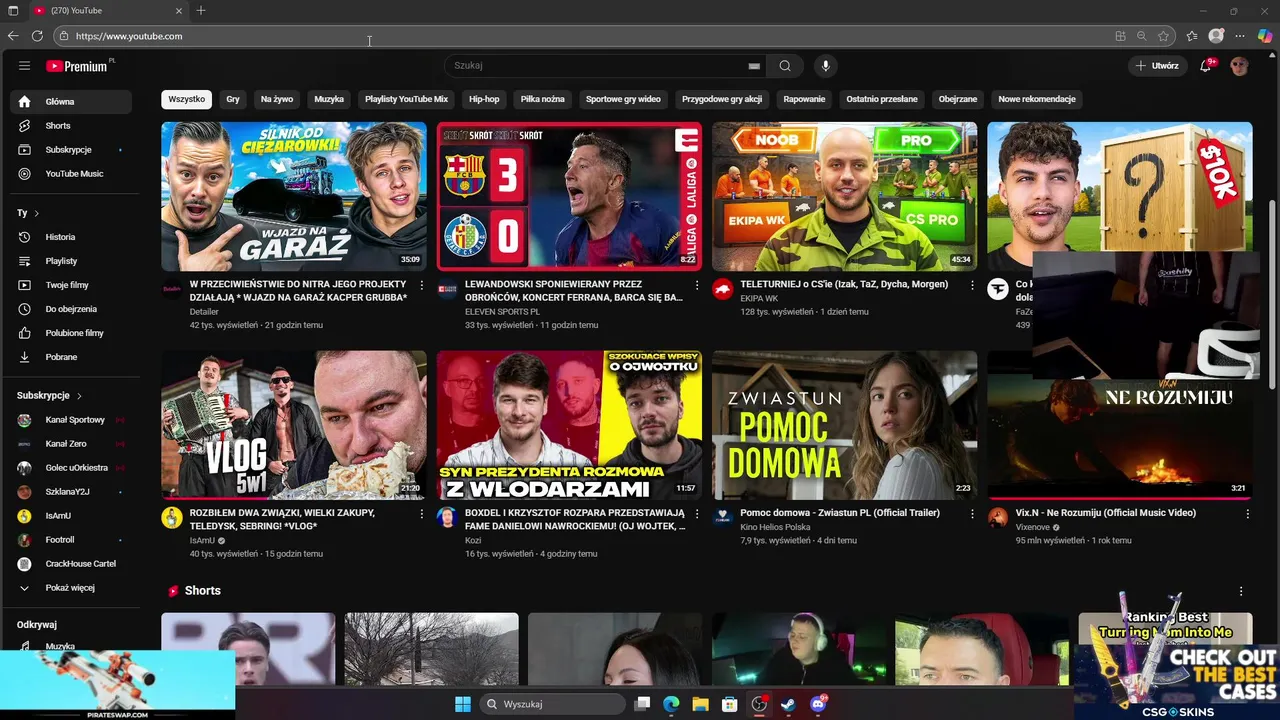This screenshot has width=1280, height=720.
Task: Open CrackHouse Cartel subscription
Action: point(71,564)
